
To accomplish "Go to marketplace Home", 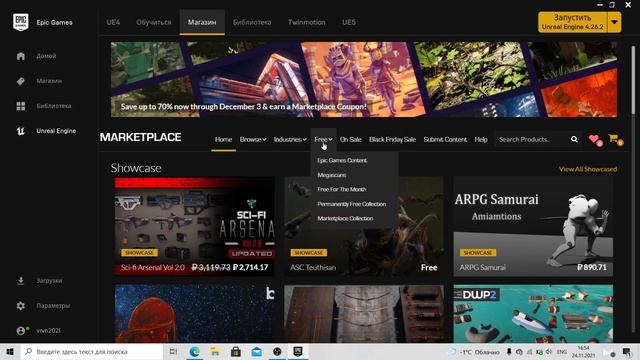I will pyautogui.click(x=223, y=140).
